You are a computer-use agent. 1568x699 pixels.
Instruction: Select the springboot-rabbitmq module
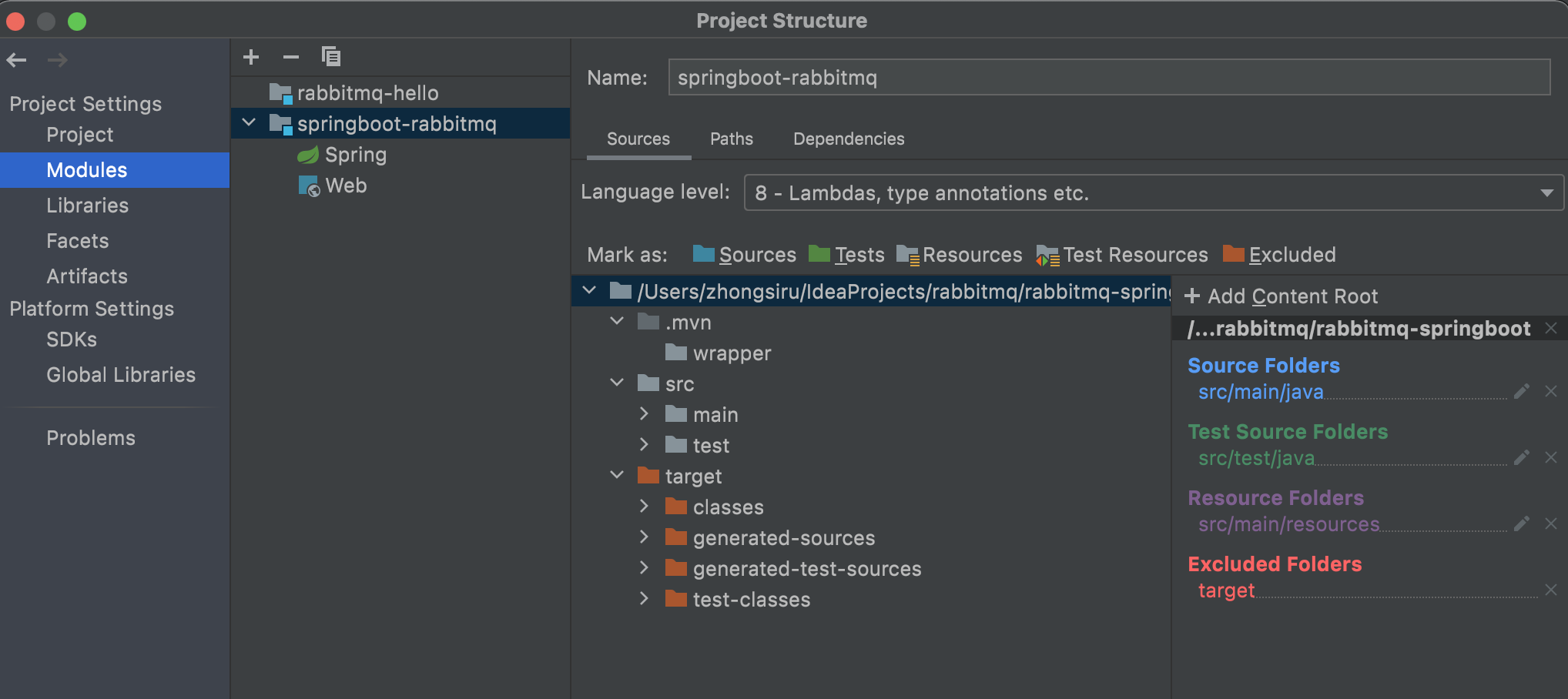400,123
